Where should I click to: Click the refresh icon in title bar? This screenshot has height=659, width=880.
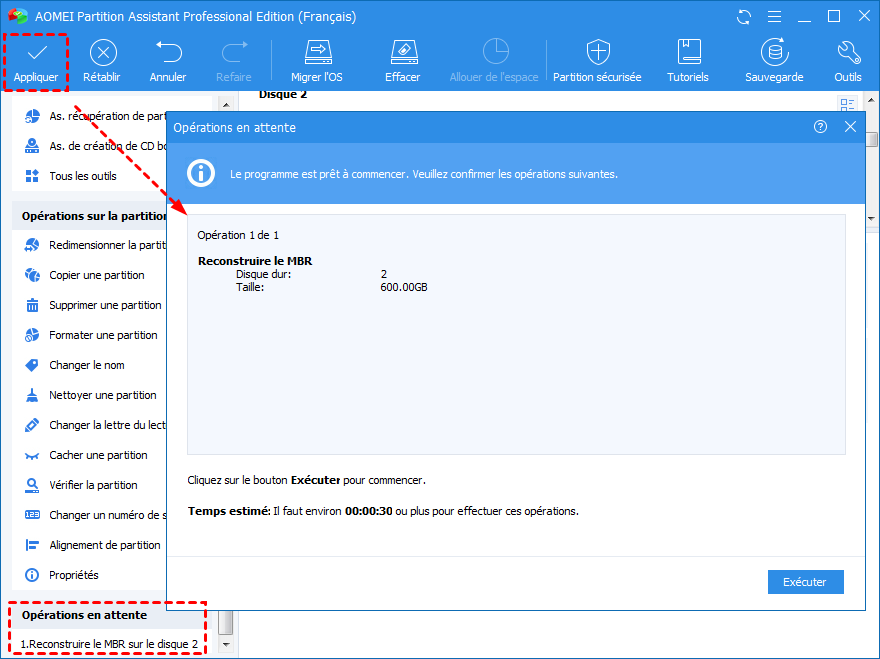744,17
